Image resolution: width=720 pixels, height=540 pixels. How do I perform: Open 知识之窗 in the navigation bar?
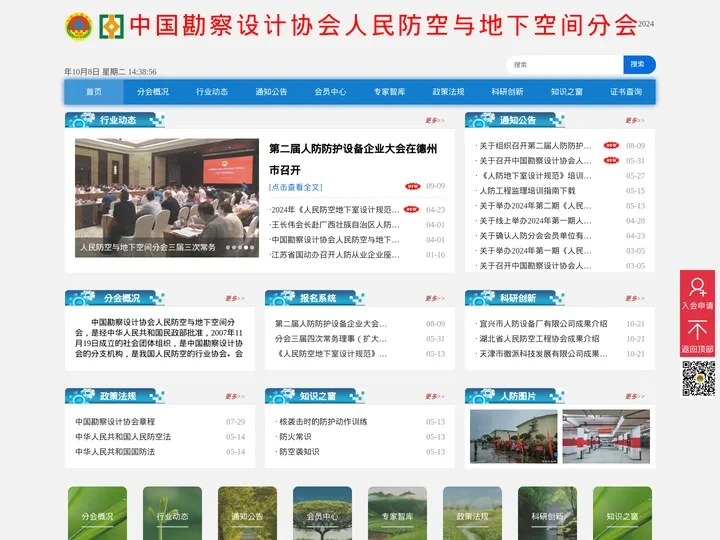point(567,92)
